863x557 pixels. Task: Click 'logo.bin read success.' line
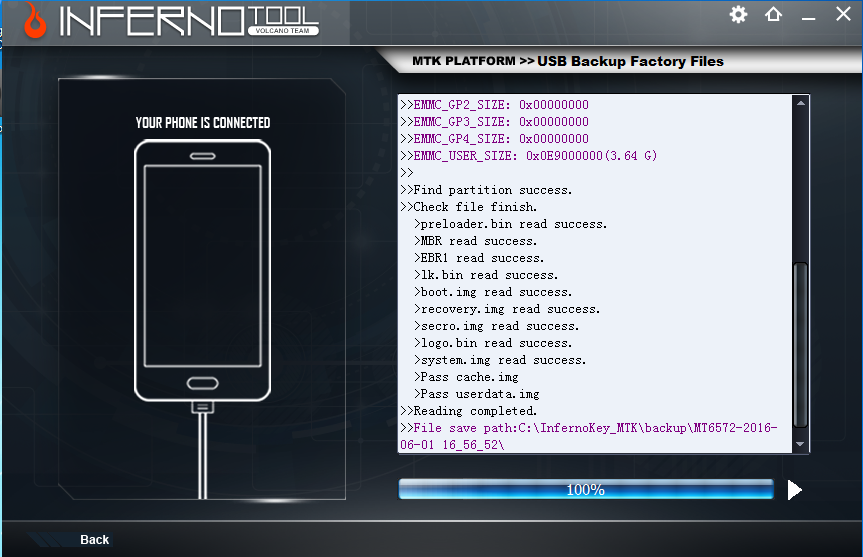pyautogui.click(x=493, y=343)
